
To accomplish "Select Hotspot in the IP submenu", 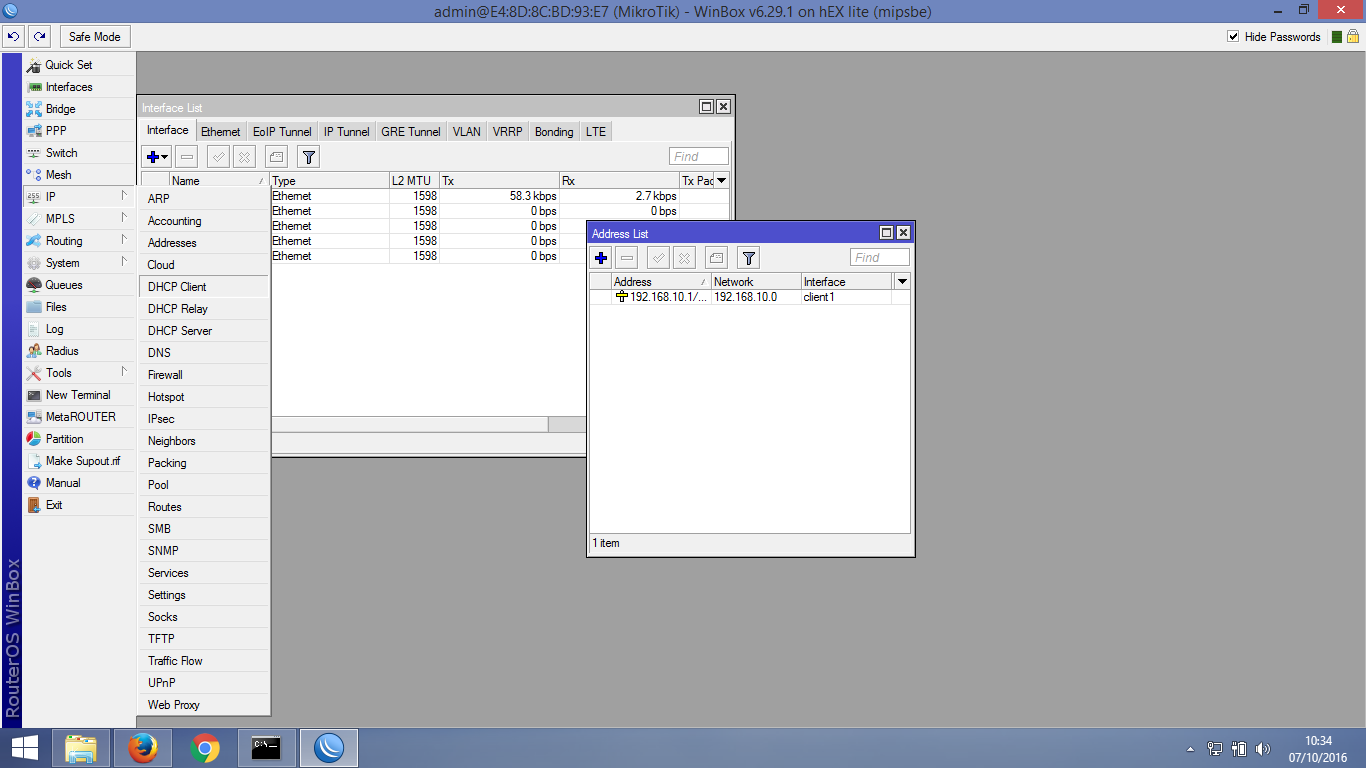I will (x=204, y=397).
